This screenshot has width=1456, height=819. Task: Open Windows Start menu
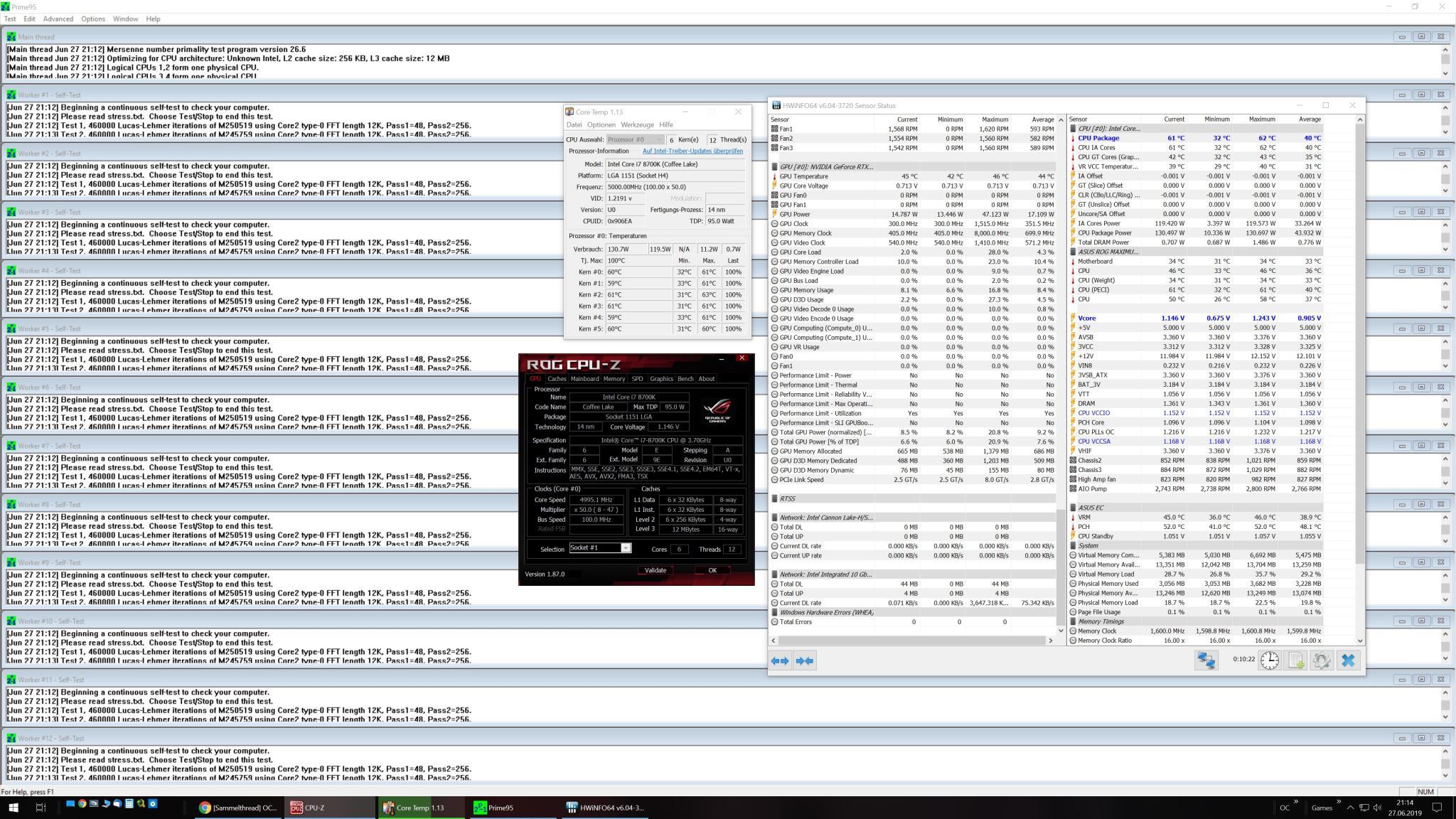coord(13,808)
